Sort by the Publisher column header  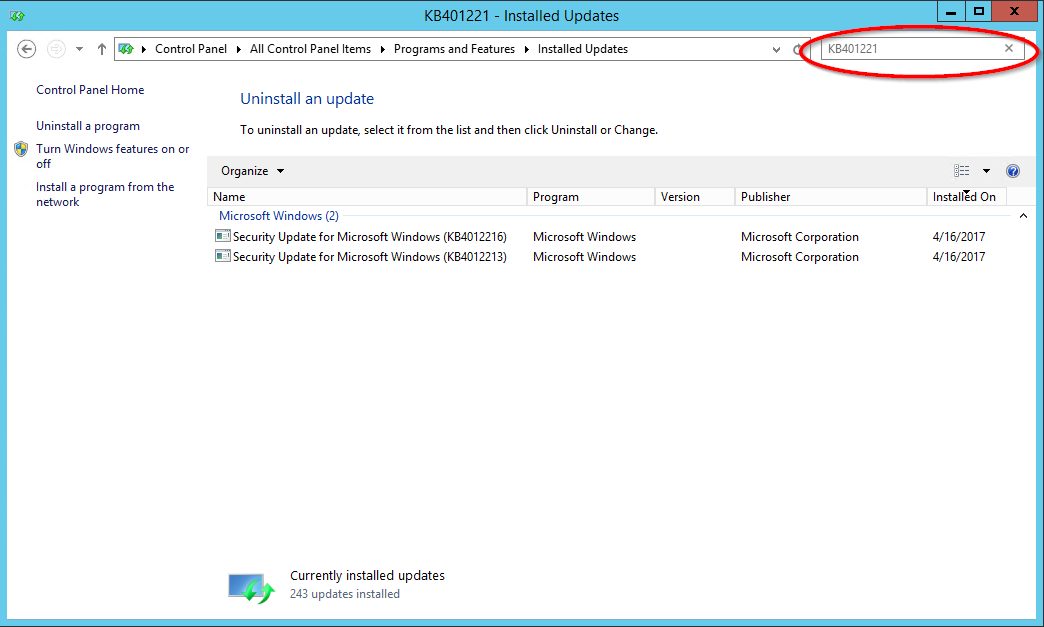point(831,197)
